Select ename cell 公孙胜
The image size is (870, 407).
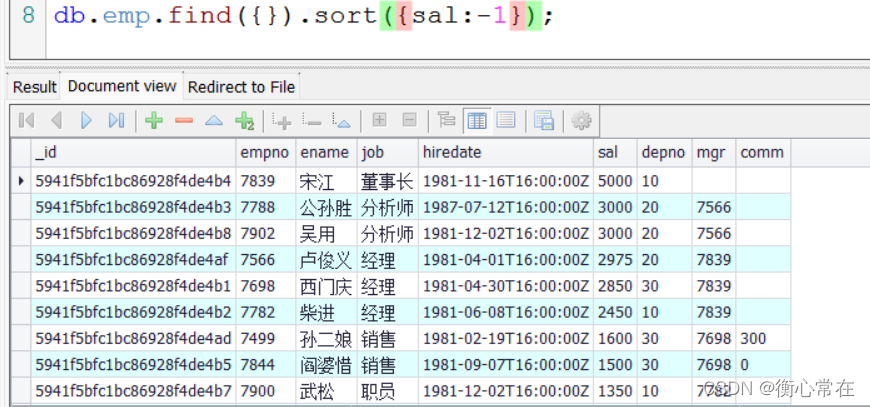coord(326,207)
